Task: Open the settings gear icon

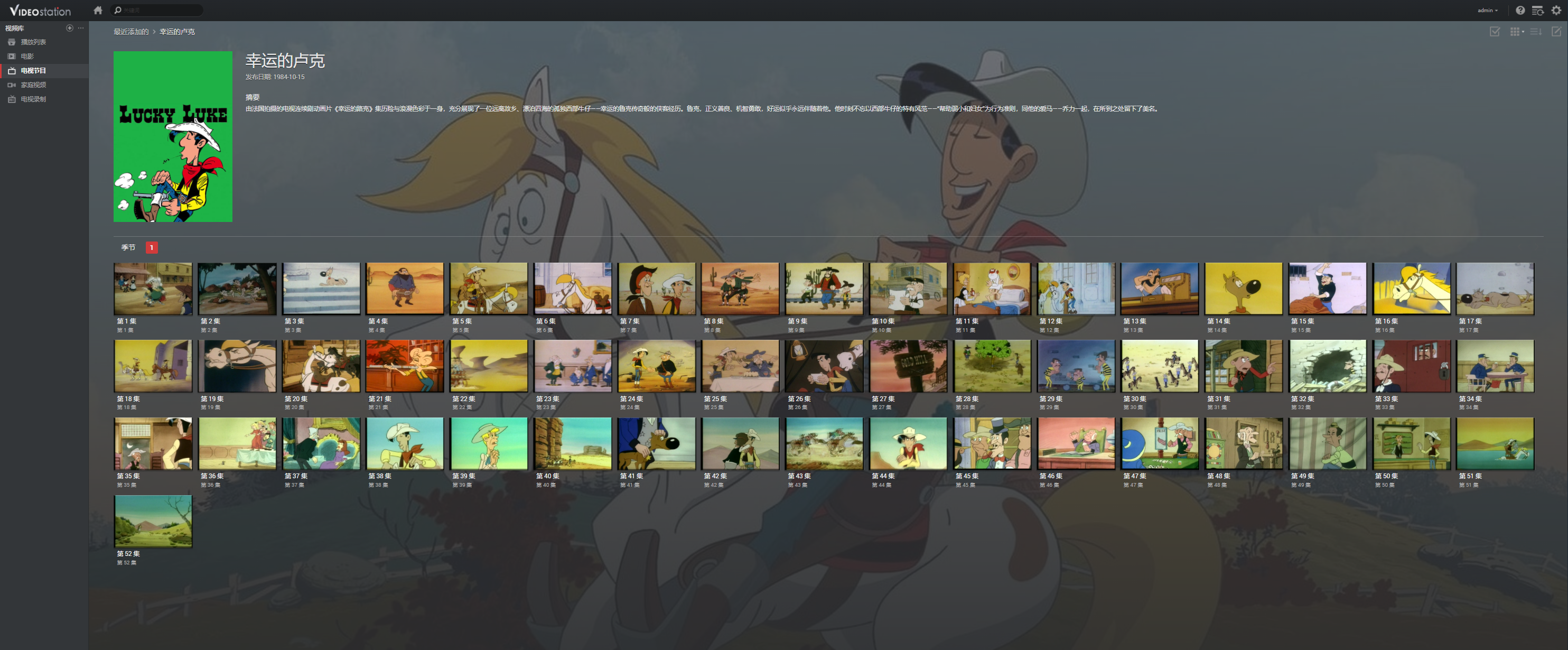Action: coord(1556,11)
